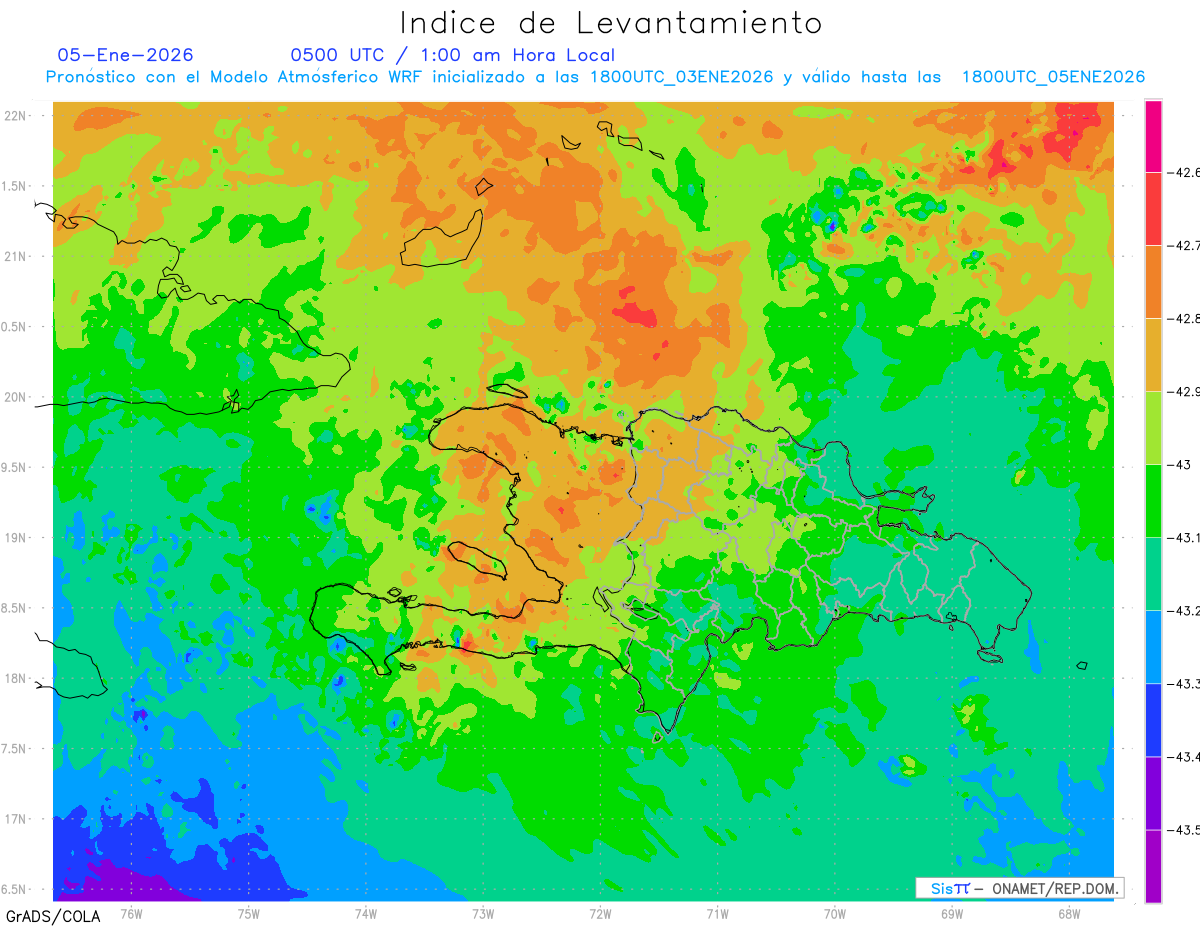This screenshot has height=927, width=1200.
Task: Select the teal-green swatch between -43.1 and -43.2
Action: [1153, 573]
